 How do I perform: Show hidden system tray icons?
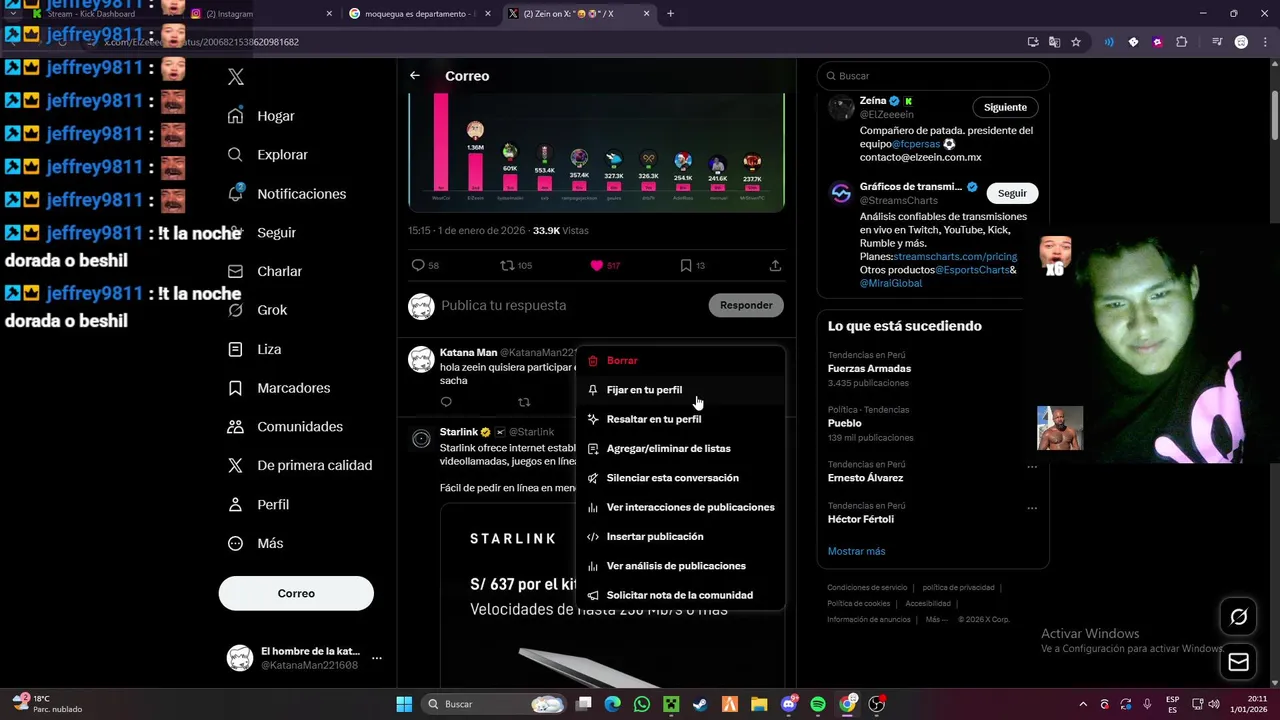1083,704
